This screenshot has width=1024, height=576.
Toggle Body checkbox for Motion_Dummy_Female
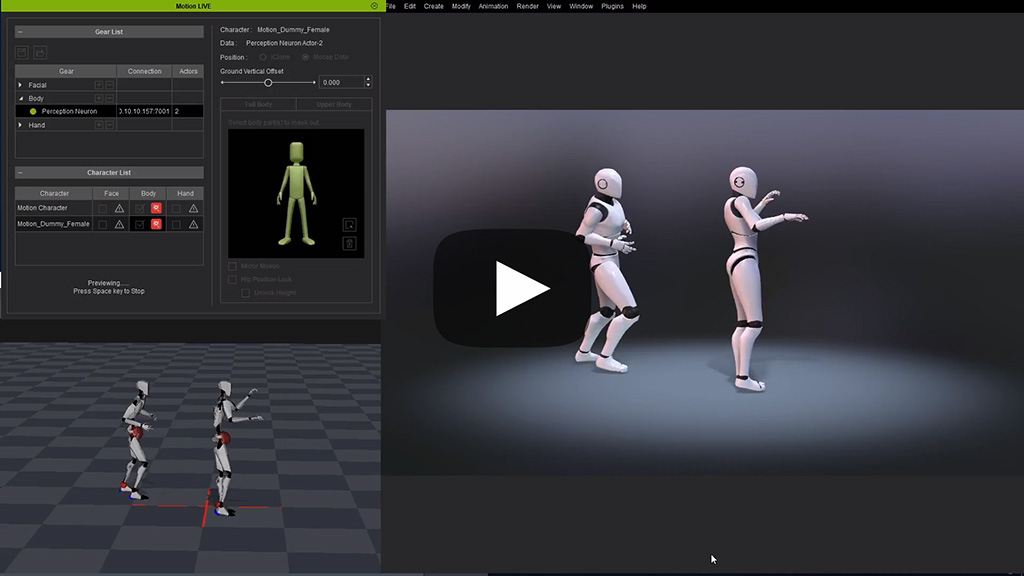tap(140, 224)
